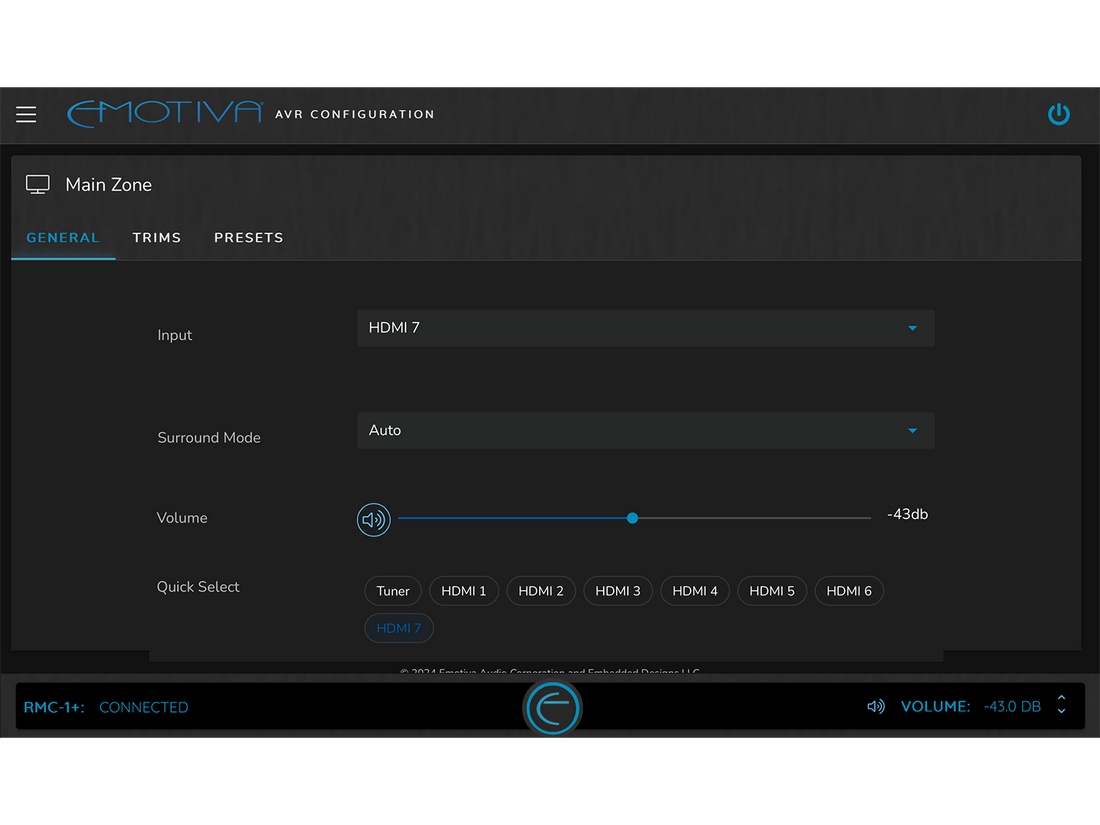Select the General tab
This screenshot has height=825, width=1100.
pyautogui.click(x=63, y=238)
